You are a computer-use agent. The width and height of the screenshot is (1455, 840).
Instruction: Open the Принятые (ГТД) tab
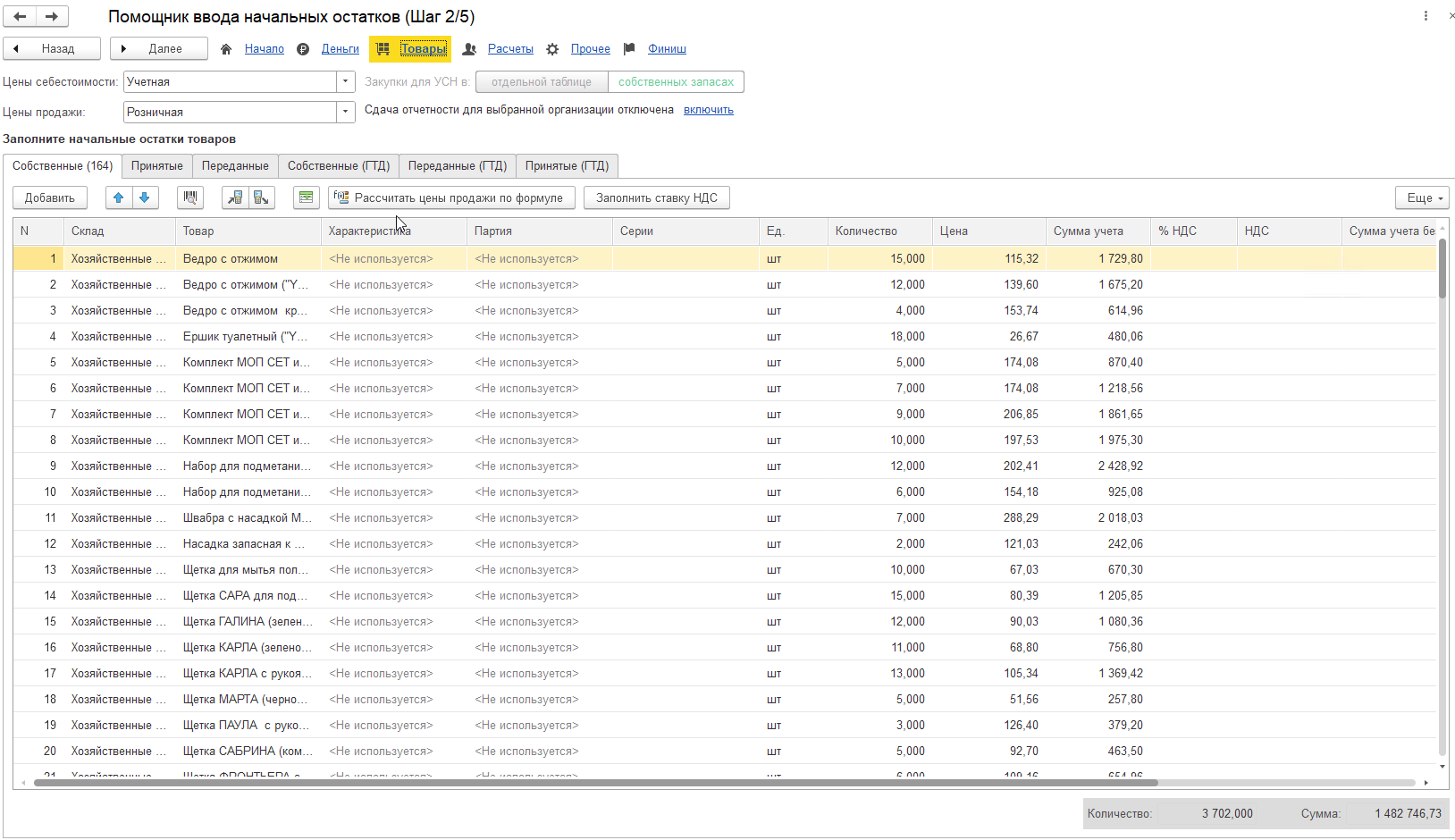coord(567,166)
